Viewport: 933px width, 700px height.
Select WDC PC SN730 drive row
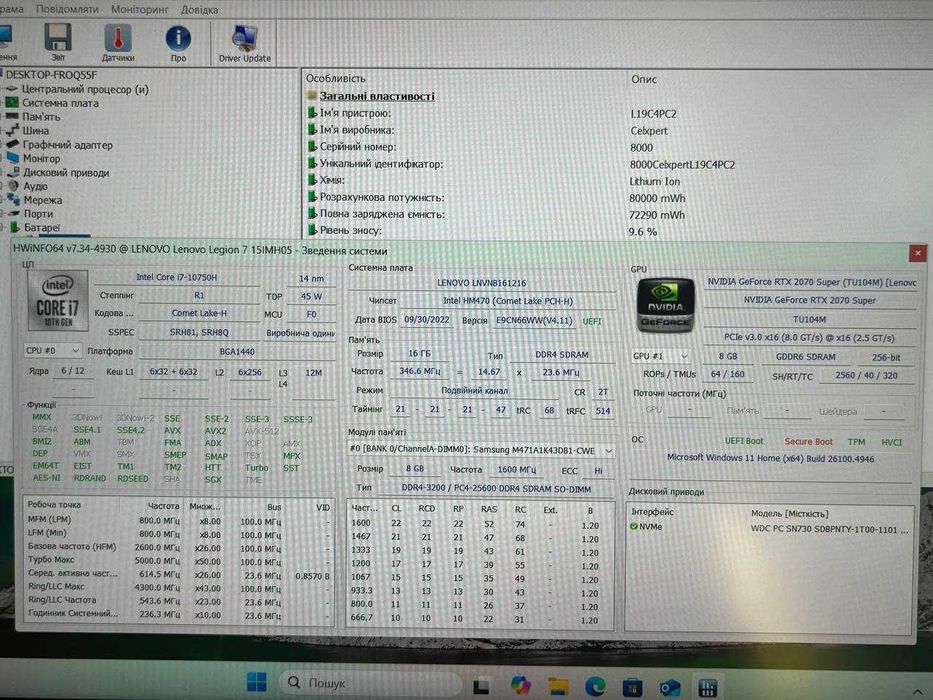[x=770, y=528]
